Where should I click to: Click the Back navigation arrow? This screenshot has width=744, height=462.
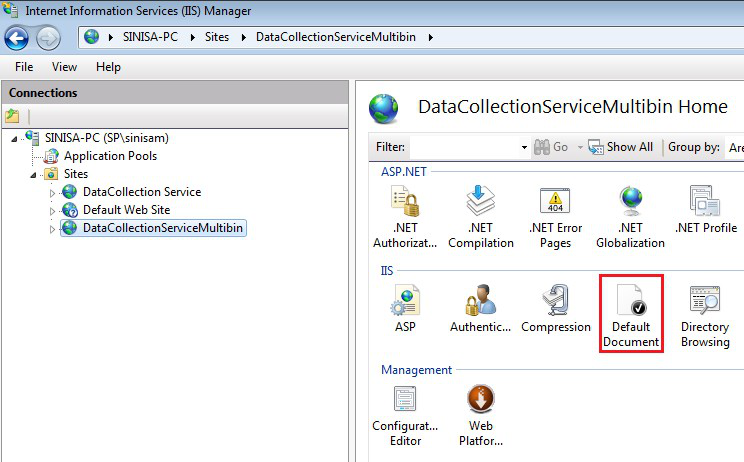(17, 38)
